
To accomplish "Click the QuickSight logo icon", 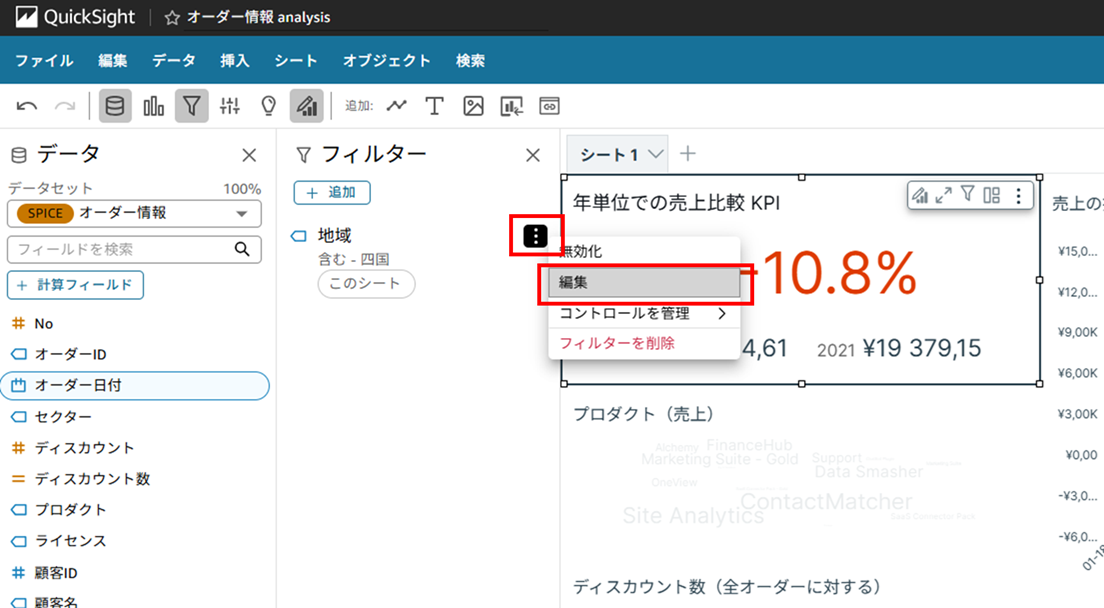I will (26, 17).
